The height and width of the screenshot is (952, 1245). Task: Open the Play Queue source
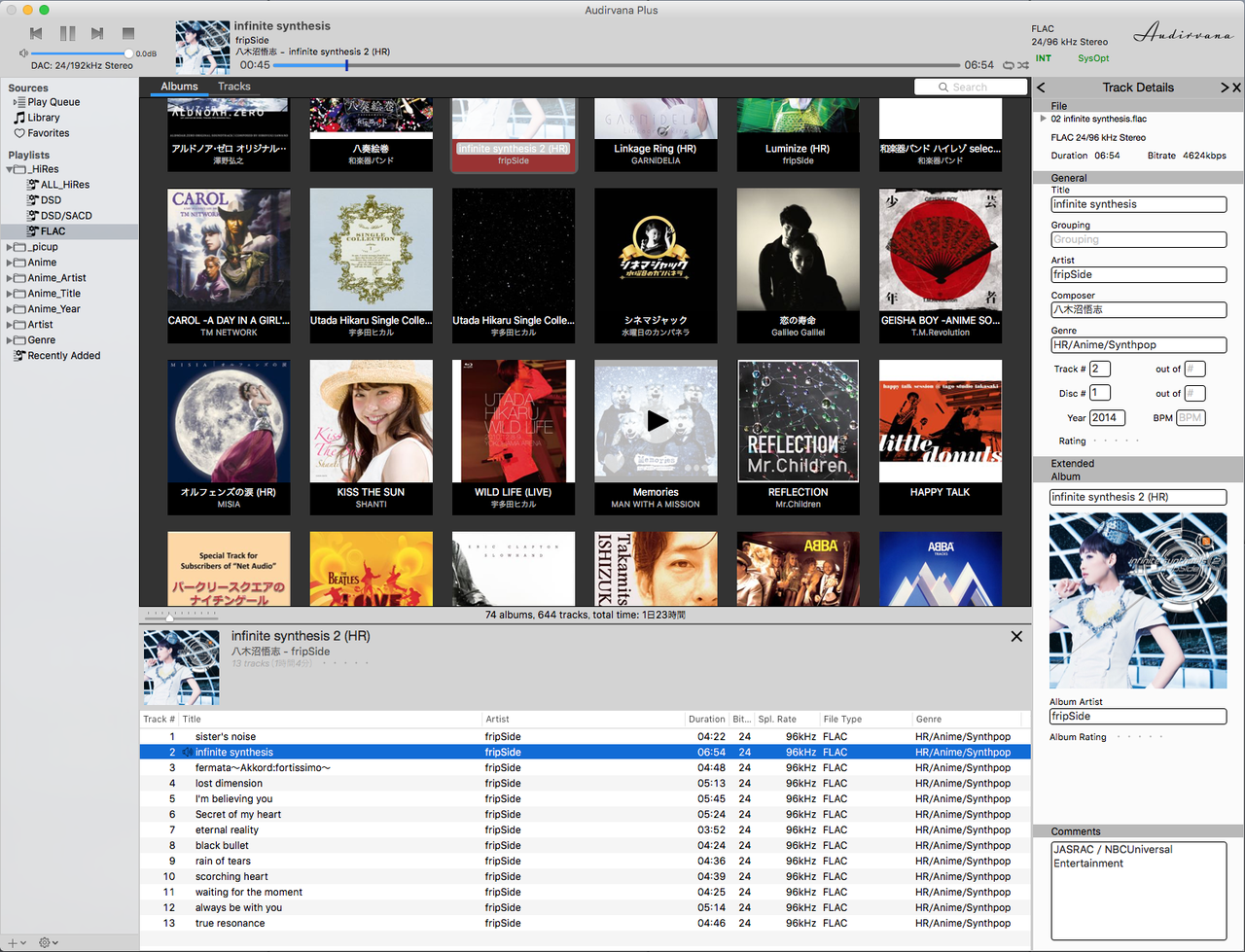pyautogui.click(x=53, y=102)
